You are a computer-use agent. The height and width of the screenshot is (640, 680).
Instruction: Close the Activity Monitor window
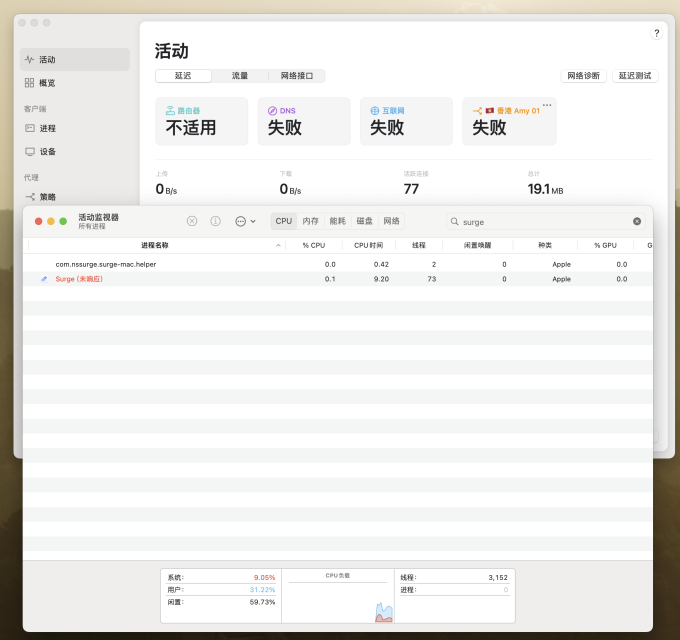point(39,221)
